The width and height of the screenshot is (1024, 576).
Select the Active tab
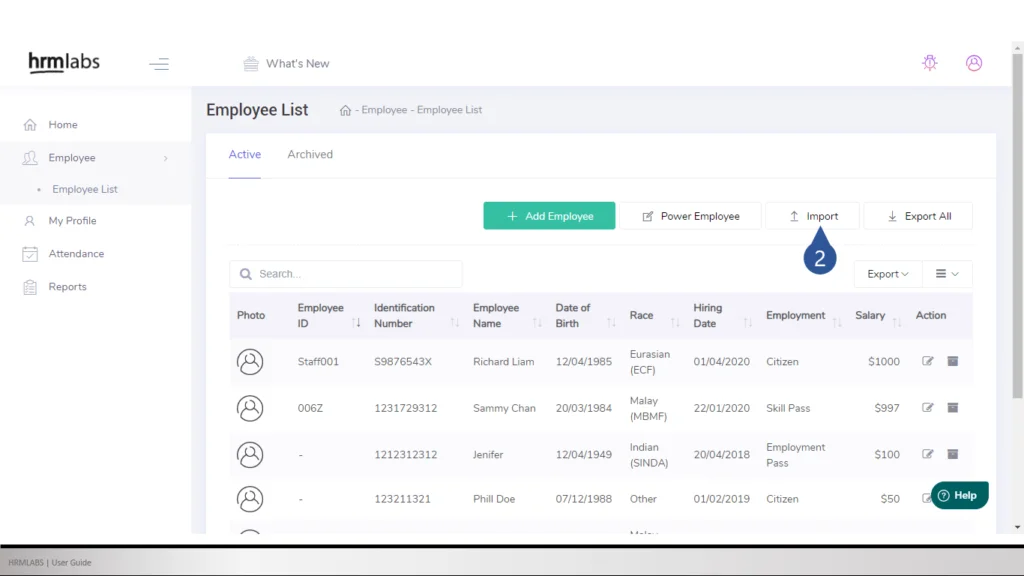click(244, 154)
